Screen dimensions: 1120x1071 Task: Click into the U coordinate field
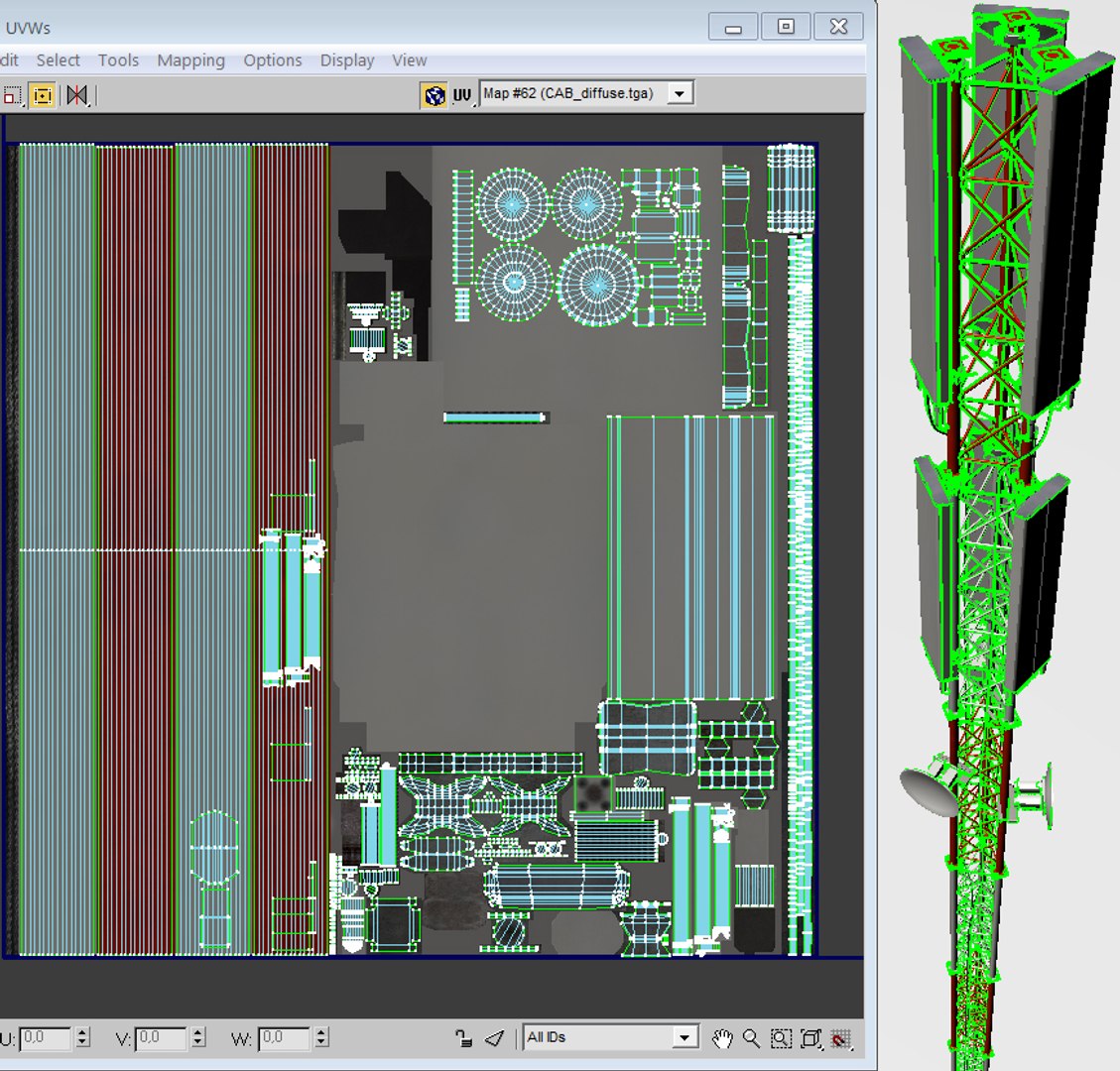[x=45, y=1038]
